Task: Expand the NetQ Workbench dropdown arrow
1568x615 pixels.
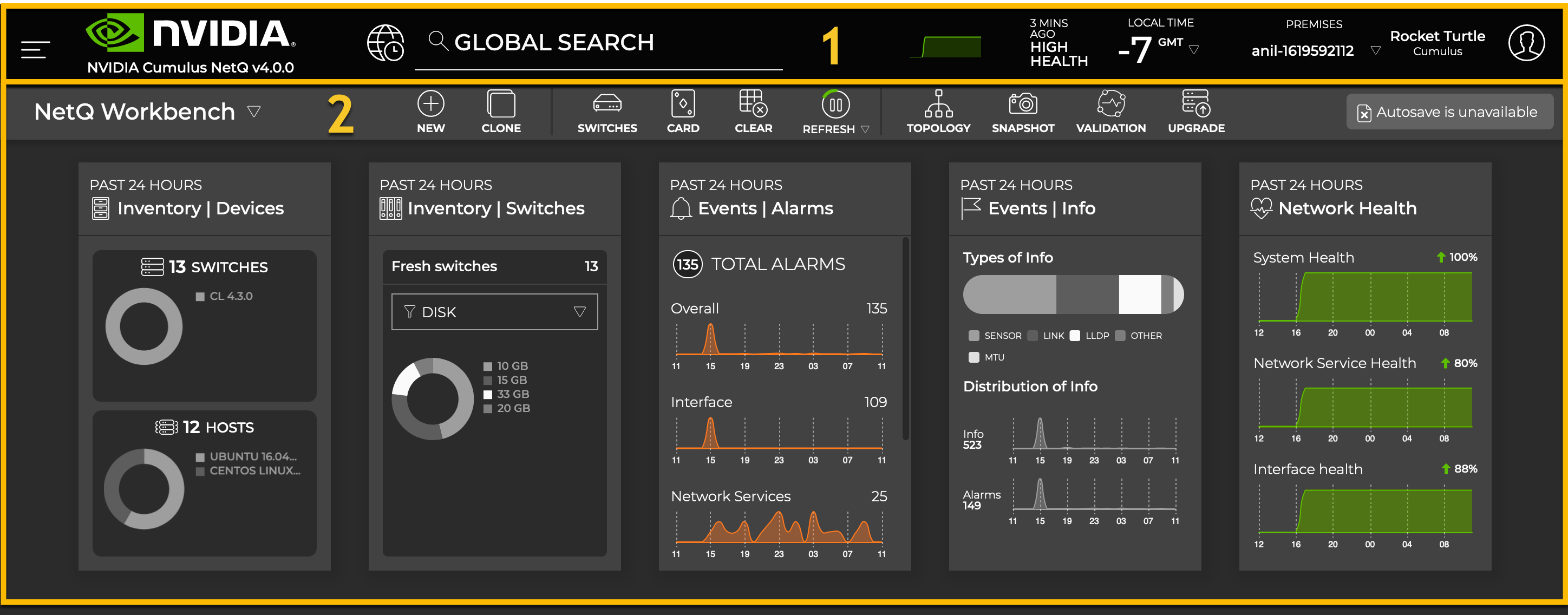Action: click(254, 112)
